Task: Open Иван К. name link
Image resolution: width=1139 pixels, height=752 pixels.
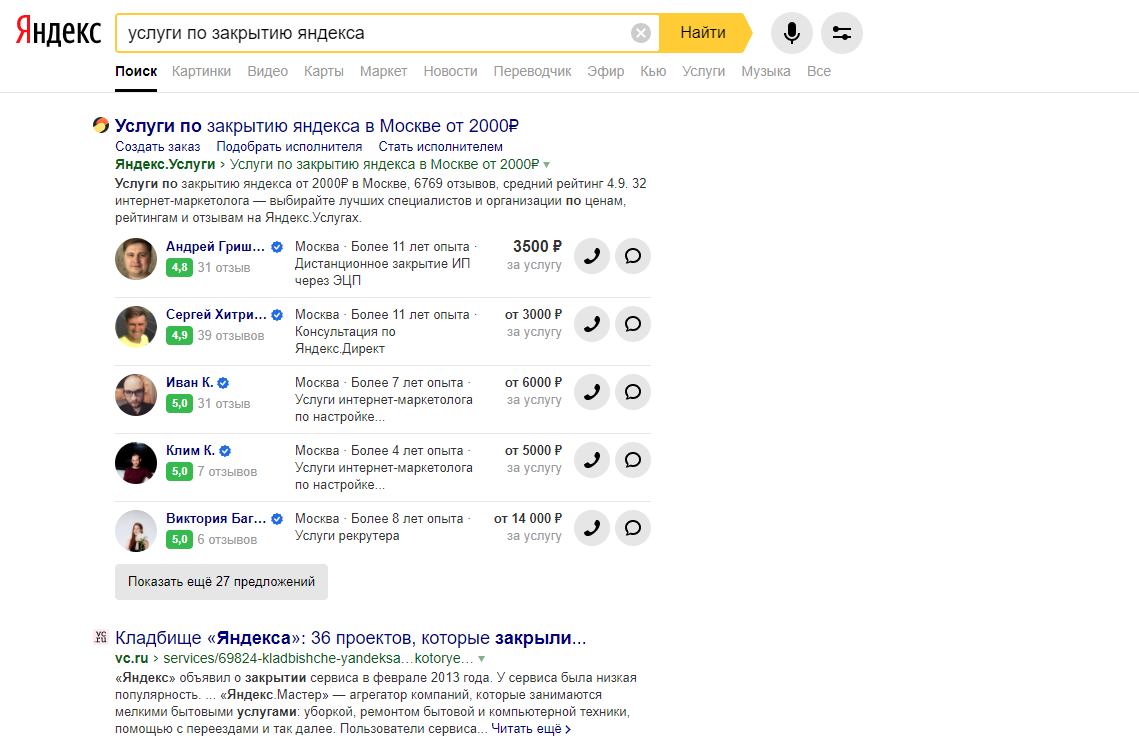Action: tap(190, 383)
